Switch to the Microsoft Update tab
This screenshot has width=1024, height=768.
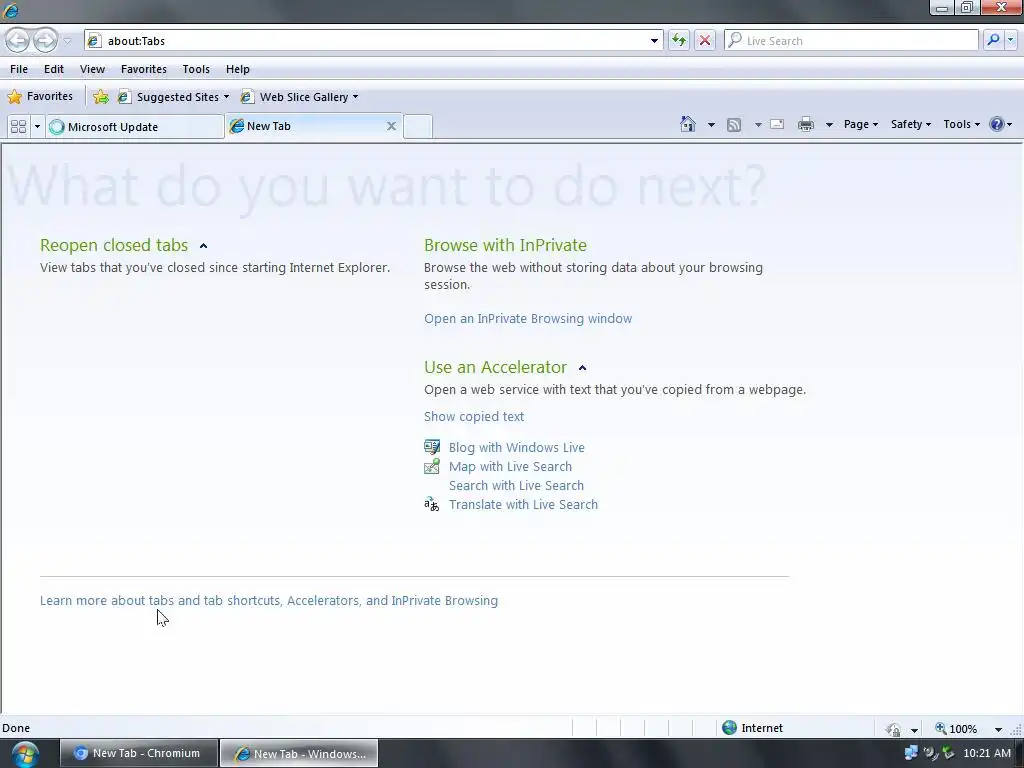(x=135, y=127)
